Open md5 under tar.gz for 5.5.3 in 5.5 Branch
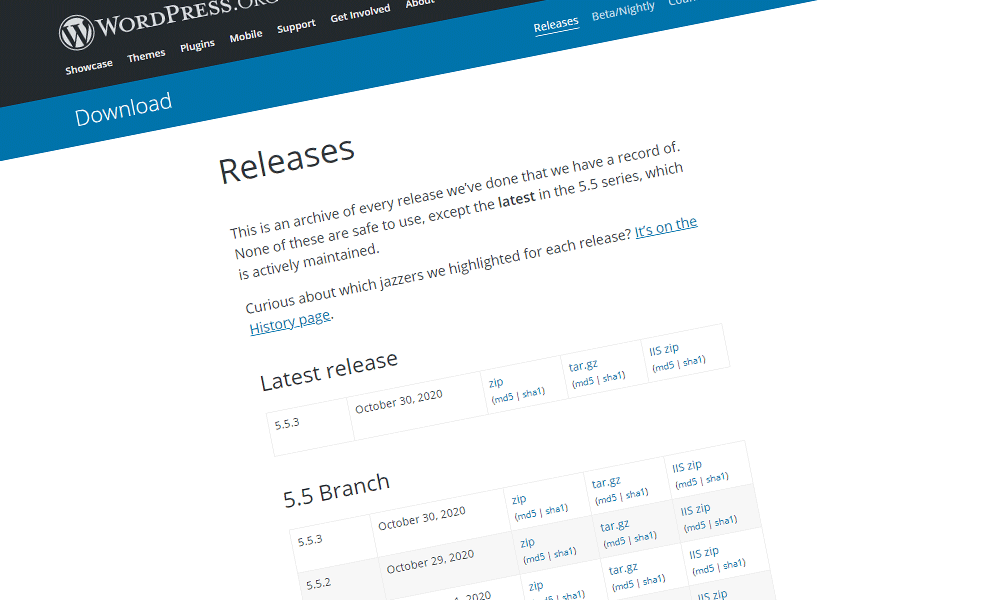Image resolution: width=1000 pixels, height=600 pixels. [607, 498]
